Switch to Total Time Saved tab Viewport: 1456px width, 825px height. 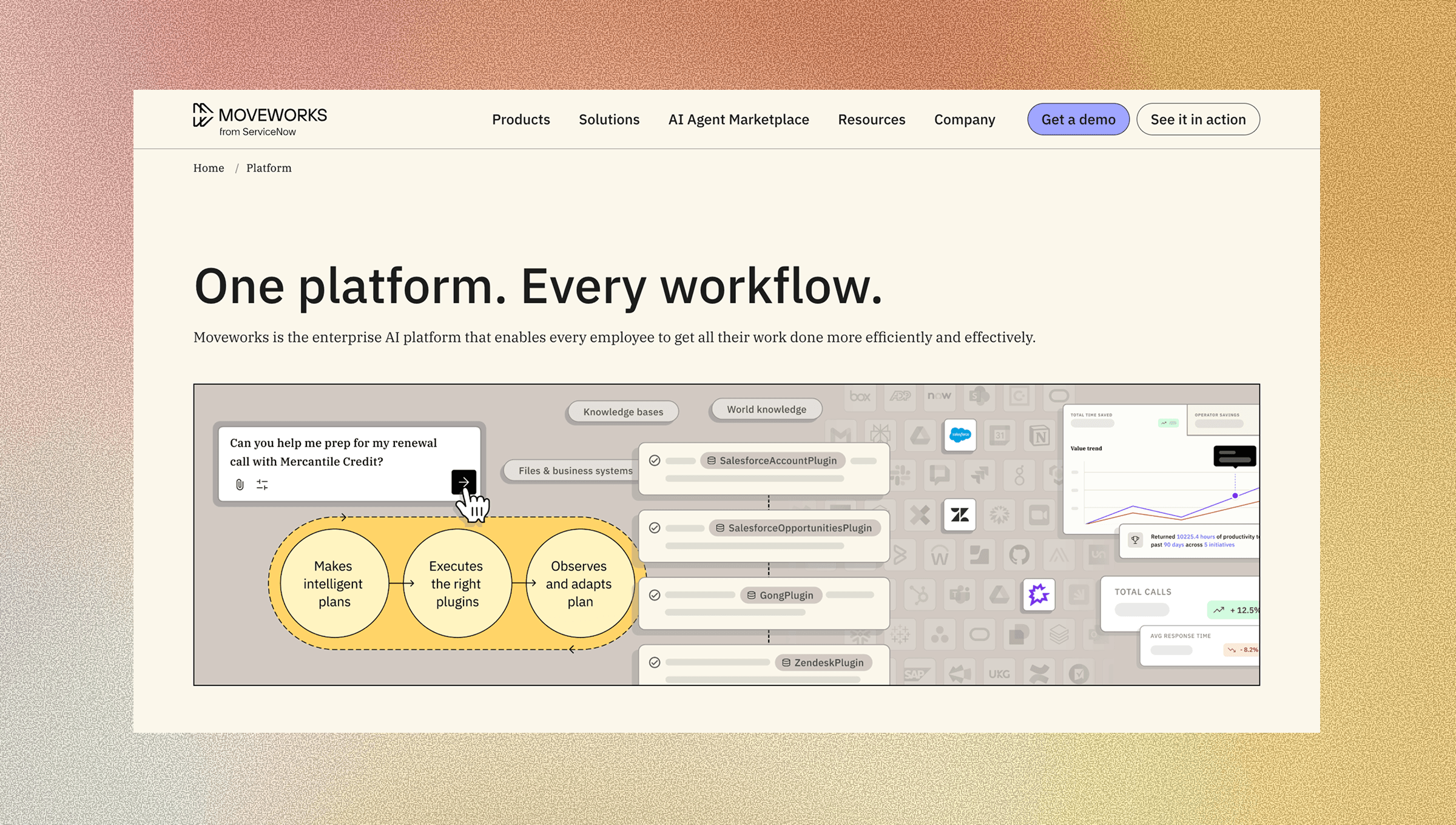1125,420
